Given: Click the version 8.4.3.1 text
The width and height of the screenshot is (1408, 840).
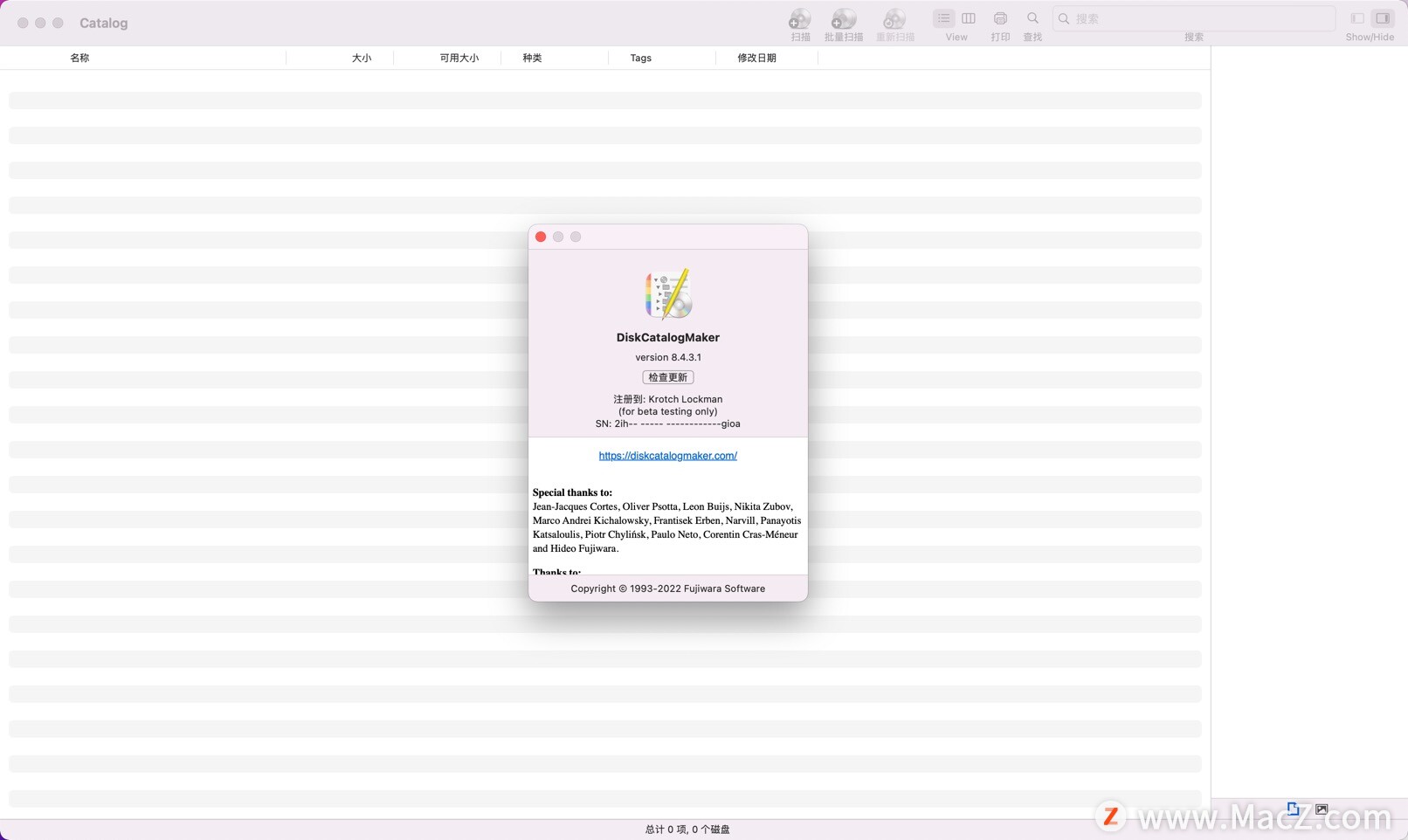Looking at the screenshot, I should click(x=668, y=357).
